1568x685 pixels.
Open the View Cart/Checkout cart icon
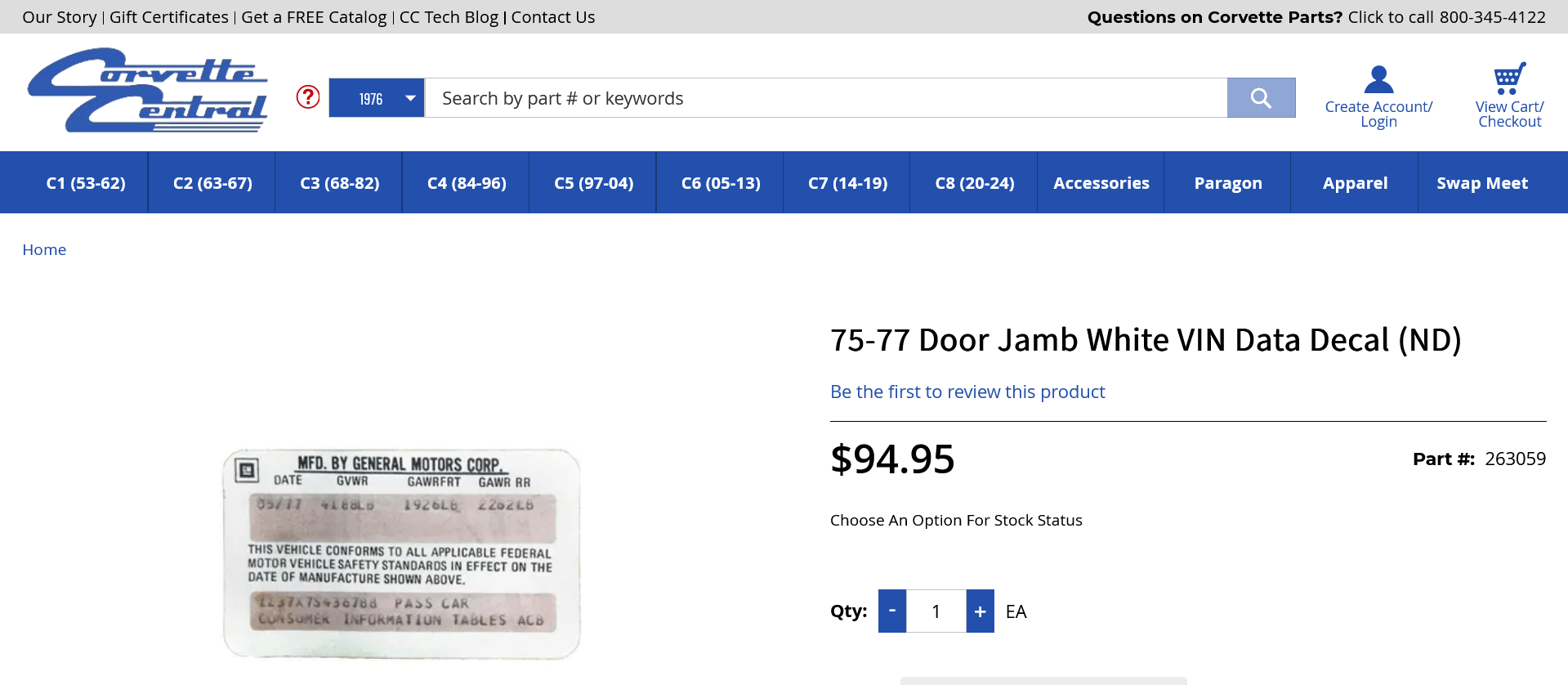point(1509,79)
